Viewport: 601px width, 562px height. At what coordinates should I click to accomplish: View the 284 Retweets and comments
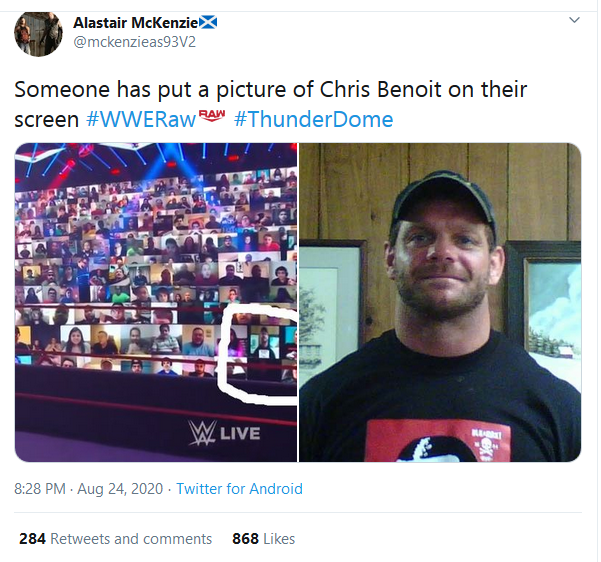tap(115, 539)
